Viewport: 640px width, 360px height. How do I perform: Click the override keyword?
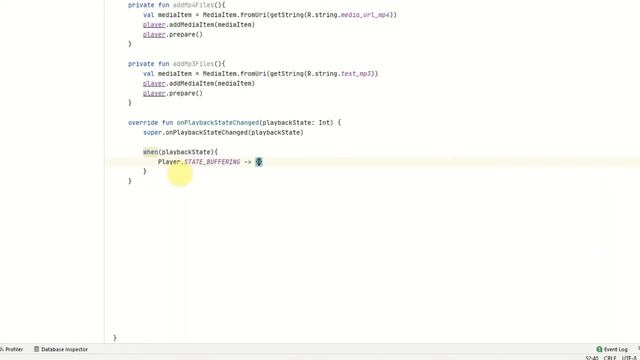click(x=143, y=122)
